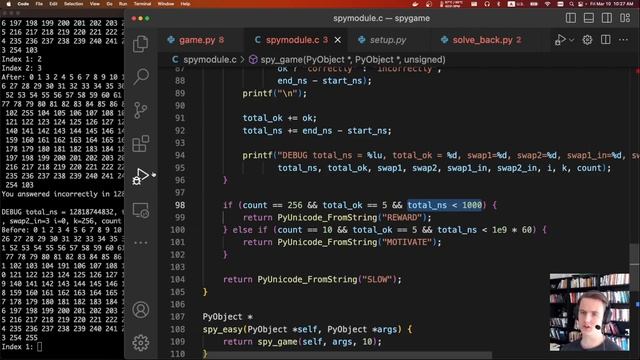The height and width of the screenshot is (360, 640).
Task: Click total_ok += ok on line 91
Action: tap(280, 118)
